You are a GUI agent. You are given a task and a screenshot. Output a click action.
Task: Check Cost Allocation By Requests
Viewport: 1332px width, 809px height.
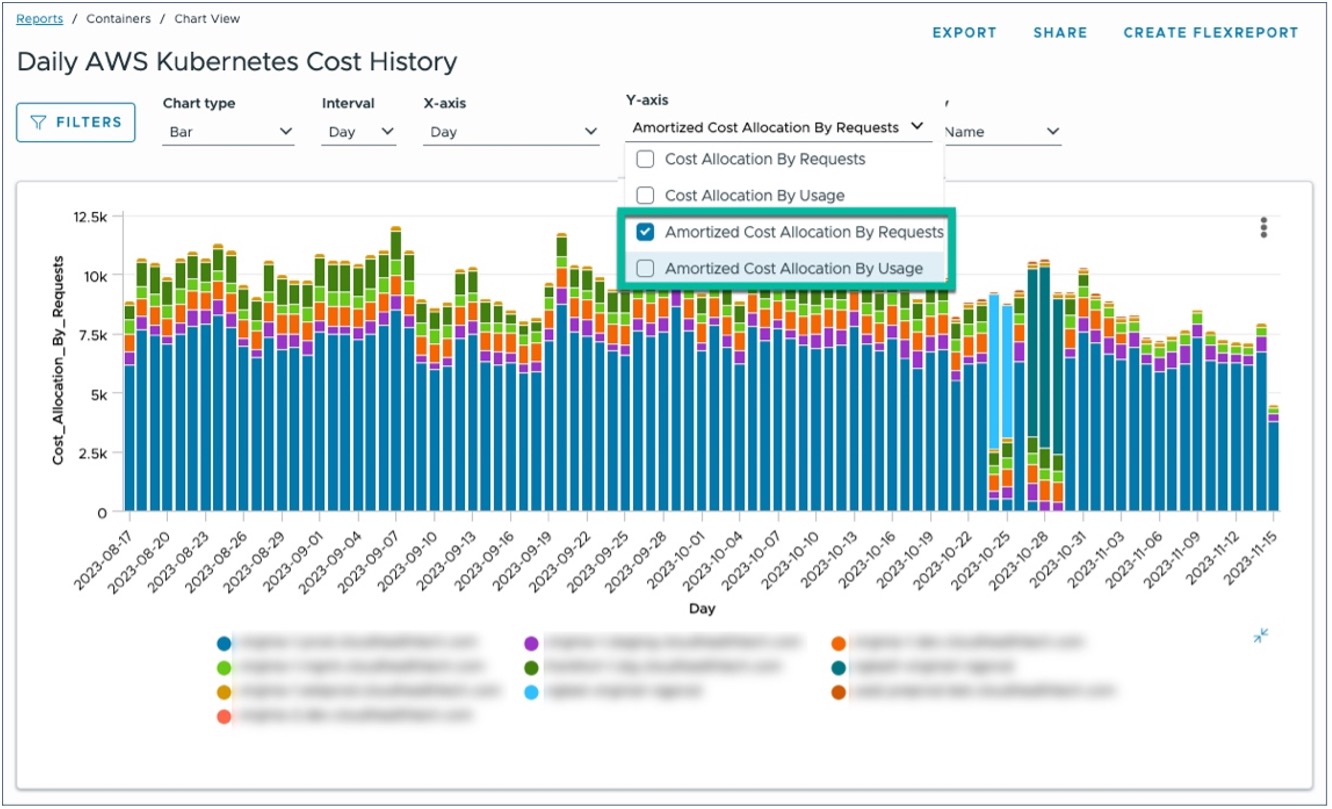[645, 159]
